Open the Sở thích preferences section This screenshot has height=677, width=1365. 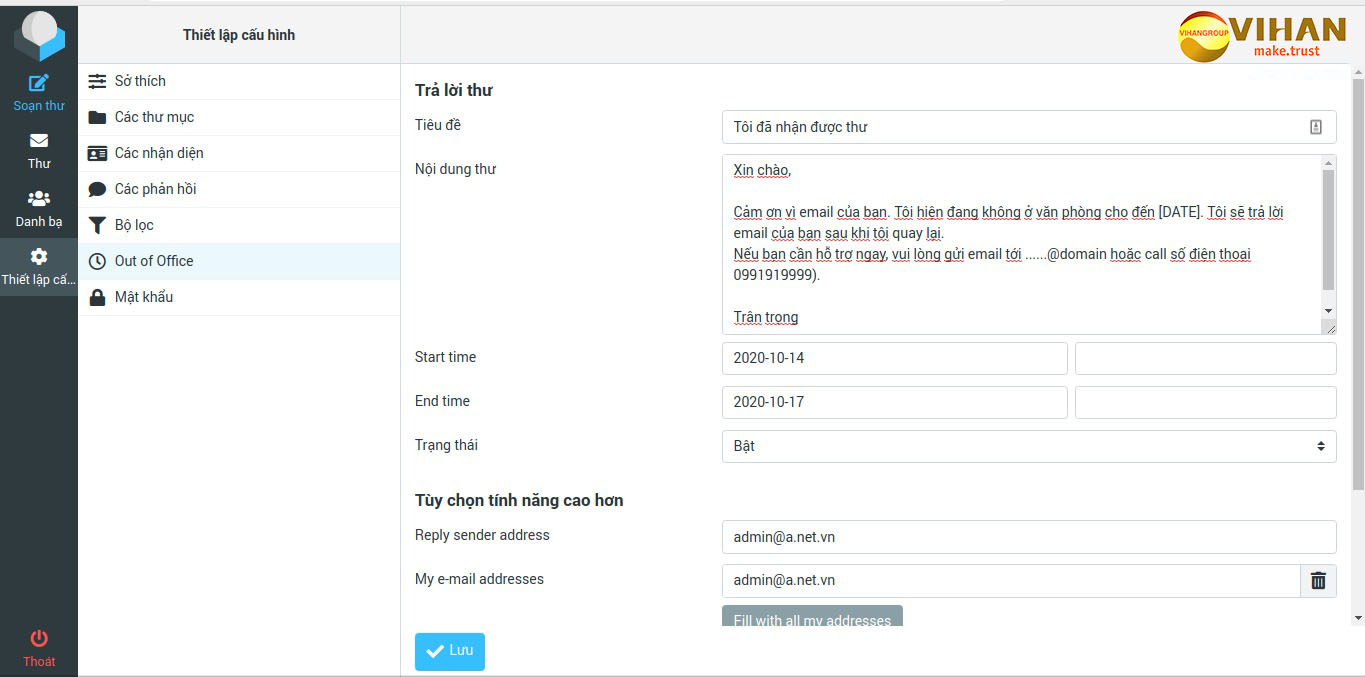(140, 81)
